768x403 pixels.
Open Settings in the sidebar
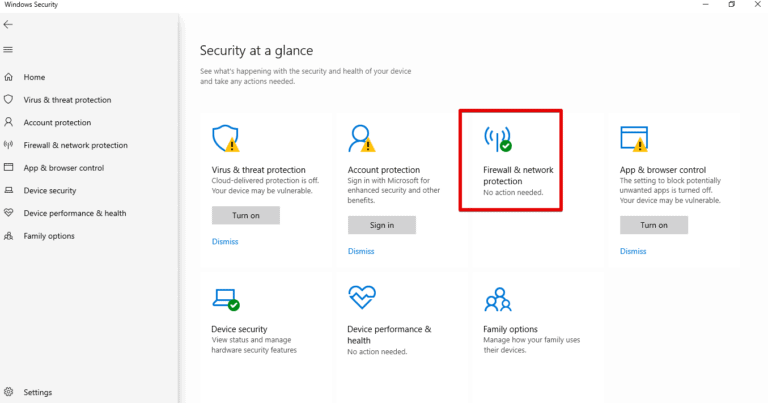[x=38, y=392]
